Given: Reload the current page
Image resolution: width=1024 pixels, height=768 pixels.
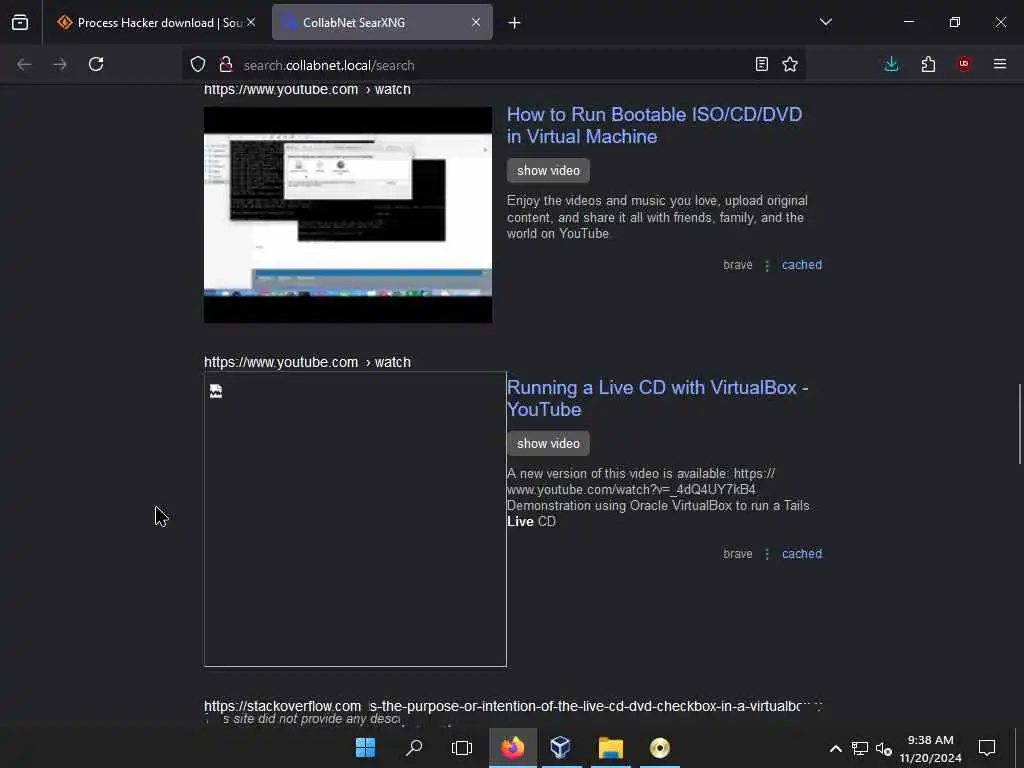Looking at the screenshot, I should 96,64.
